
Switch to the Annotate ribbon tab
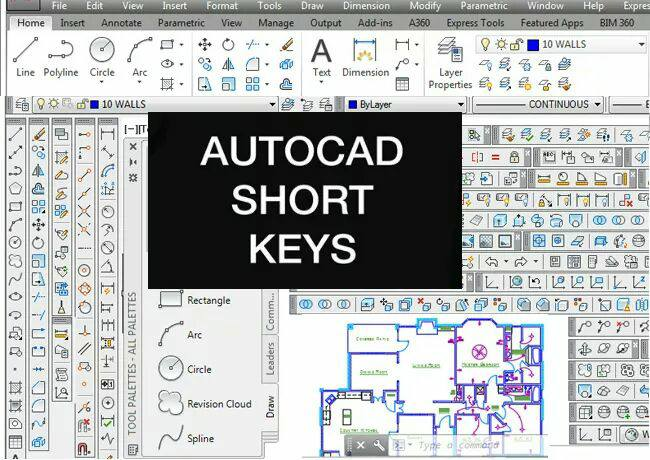[x=121, y=23]
